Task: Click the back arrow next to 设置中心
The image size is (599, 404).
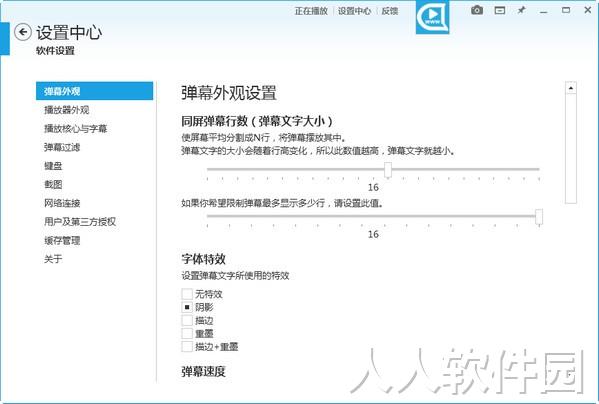Action: pos(23,32)
